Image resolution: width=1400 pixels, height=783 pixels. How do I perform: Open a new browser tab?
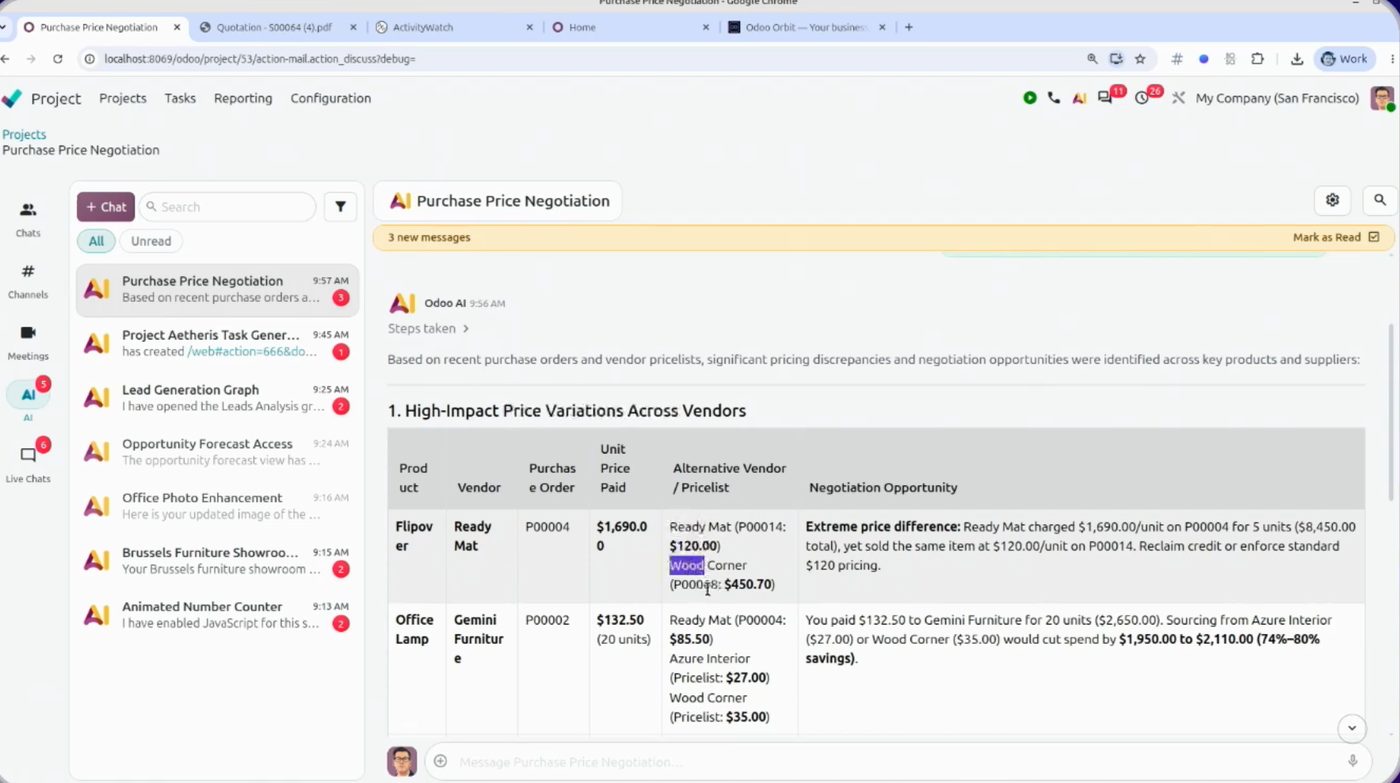pyautogui.click(x=909, y=27)
